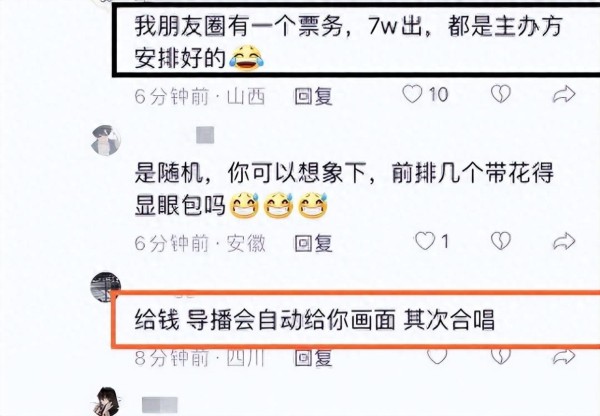The width and height of the screenshot is (600, 416).
Task: Dislike the Sichuan comment via broken heart
Action: [x=501, y=356]
